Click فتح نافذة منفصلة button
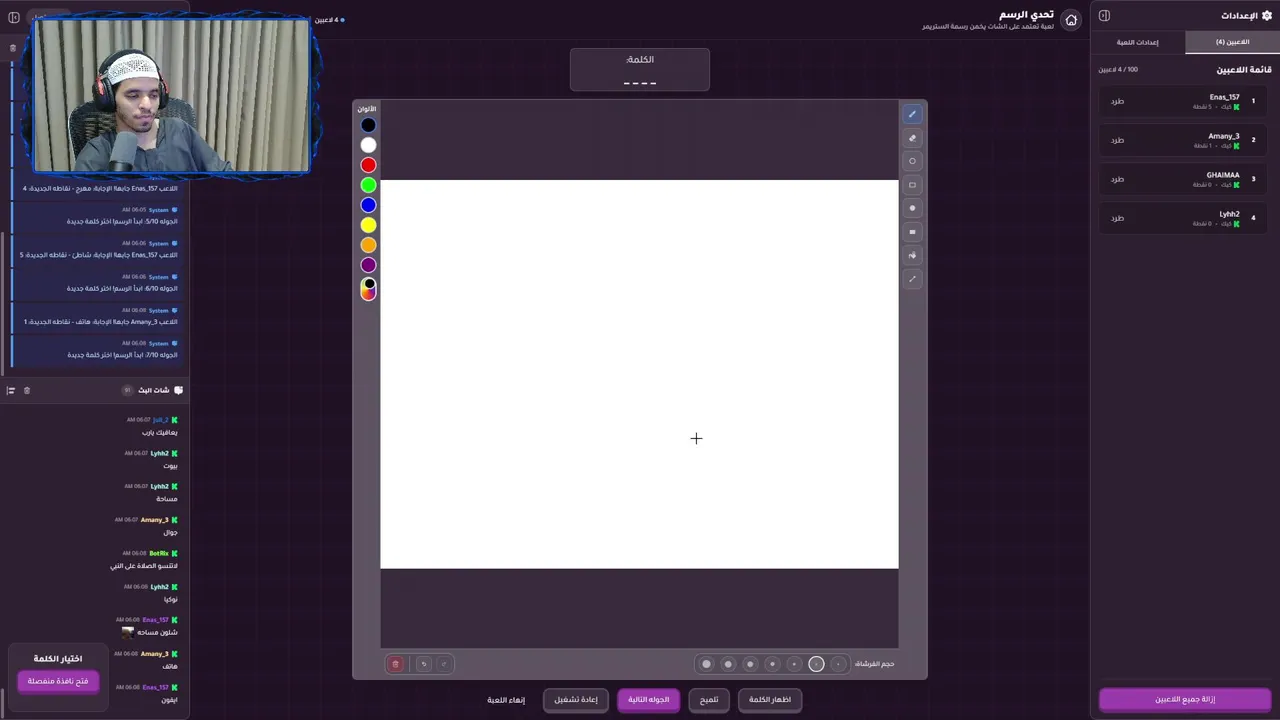Viewport: 1280px width, 720px height. tap(58, 681)
